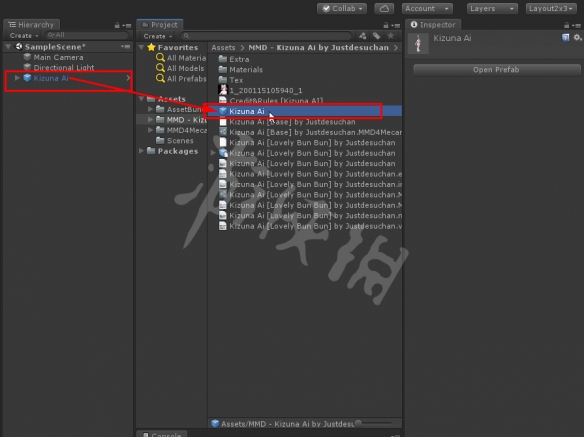The height and width of the screenshot is (437, 584).
Task: Open the SampleScene context menu icon
Action: [126, 47]
